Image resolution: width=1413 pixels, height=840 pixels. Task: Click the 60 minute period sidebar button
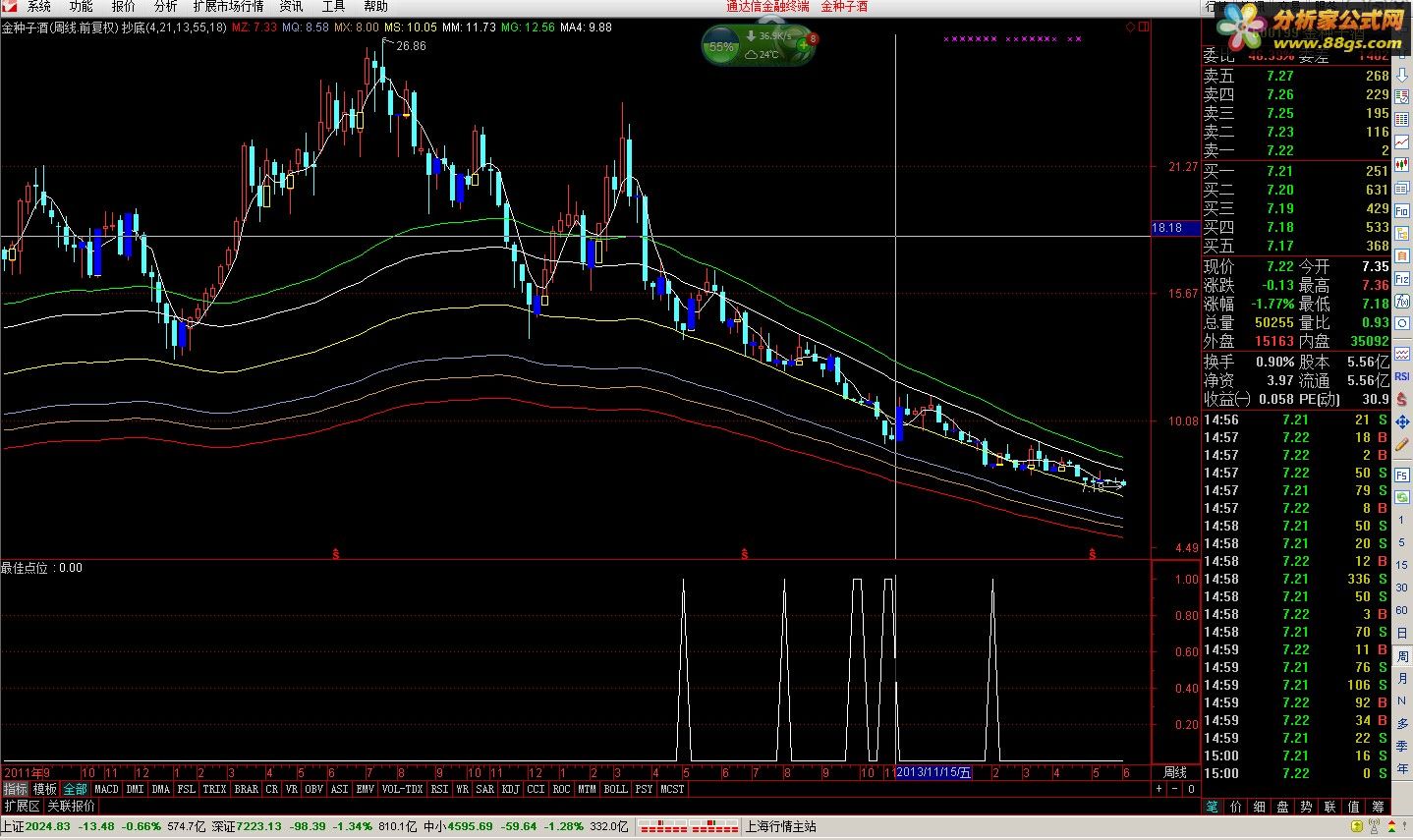[1402, 610]
